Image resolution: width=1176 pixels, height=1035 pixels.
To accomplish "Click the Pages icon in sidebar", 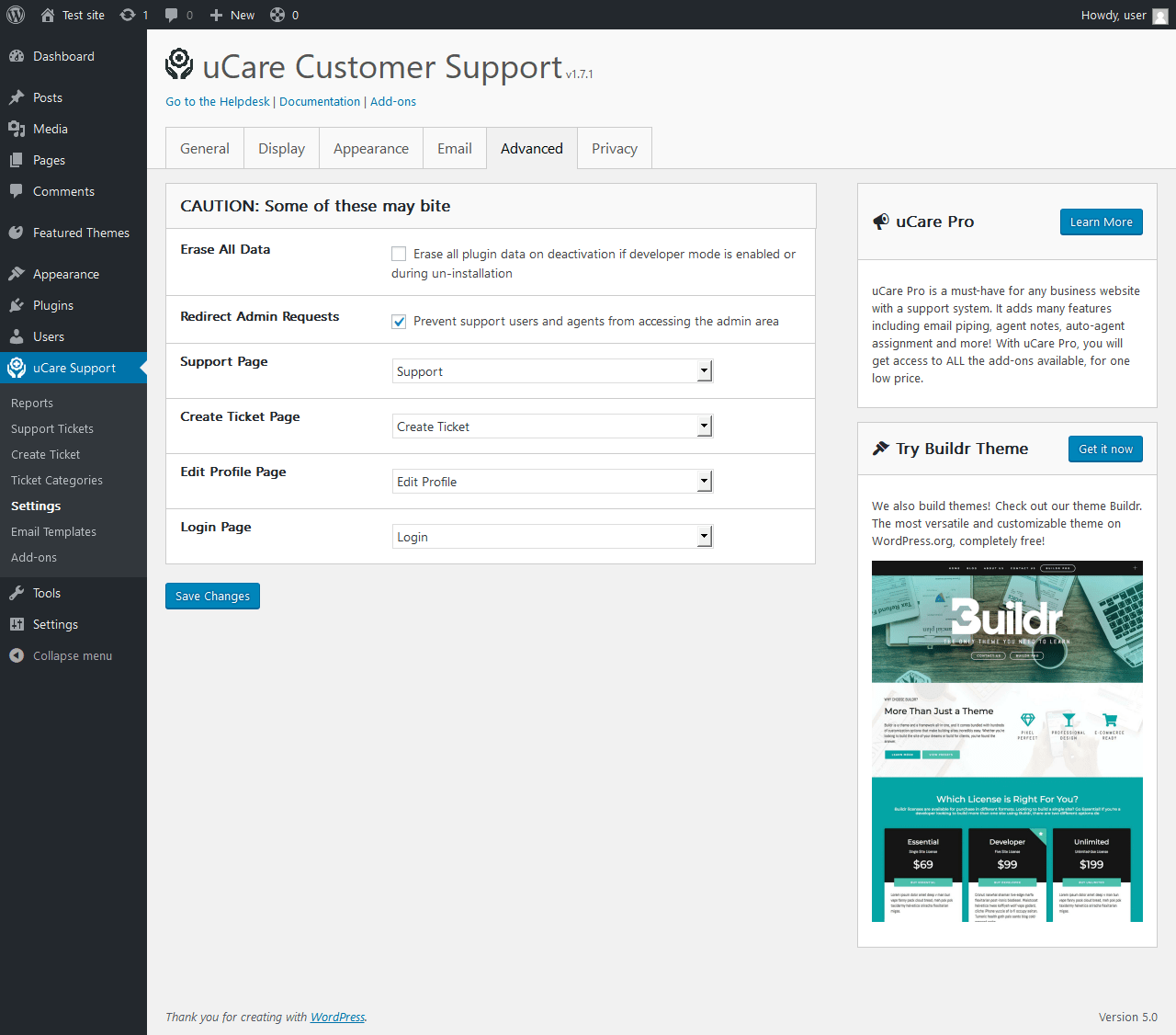I will click(17, 160).
